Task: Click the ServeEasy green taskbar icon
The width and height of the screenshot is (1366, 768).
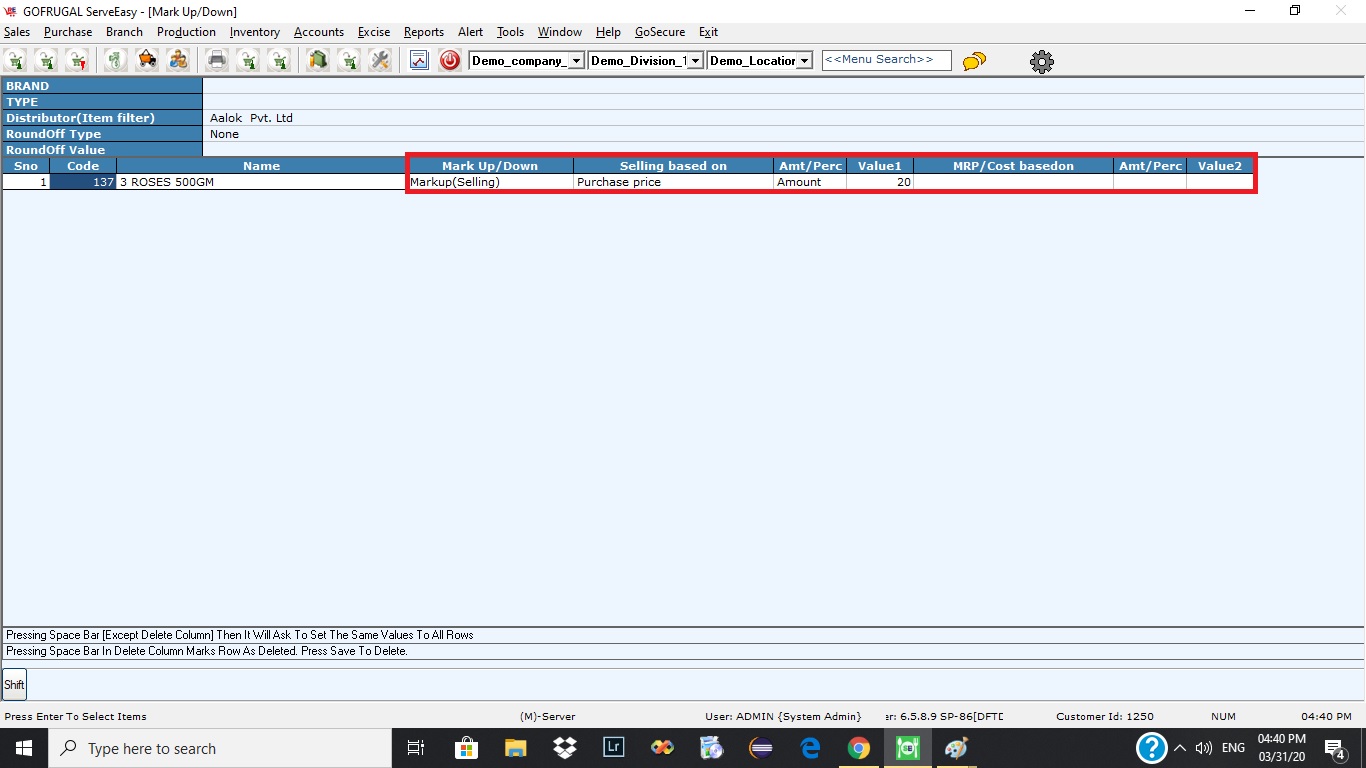Action: tap(907, 748)
